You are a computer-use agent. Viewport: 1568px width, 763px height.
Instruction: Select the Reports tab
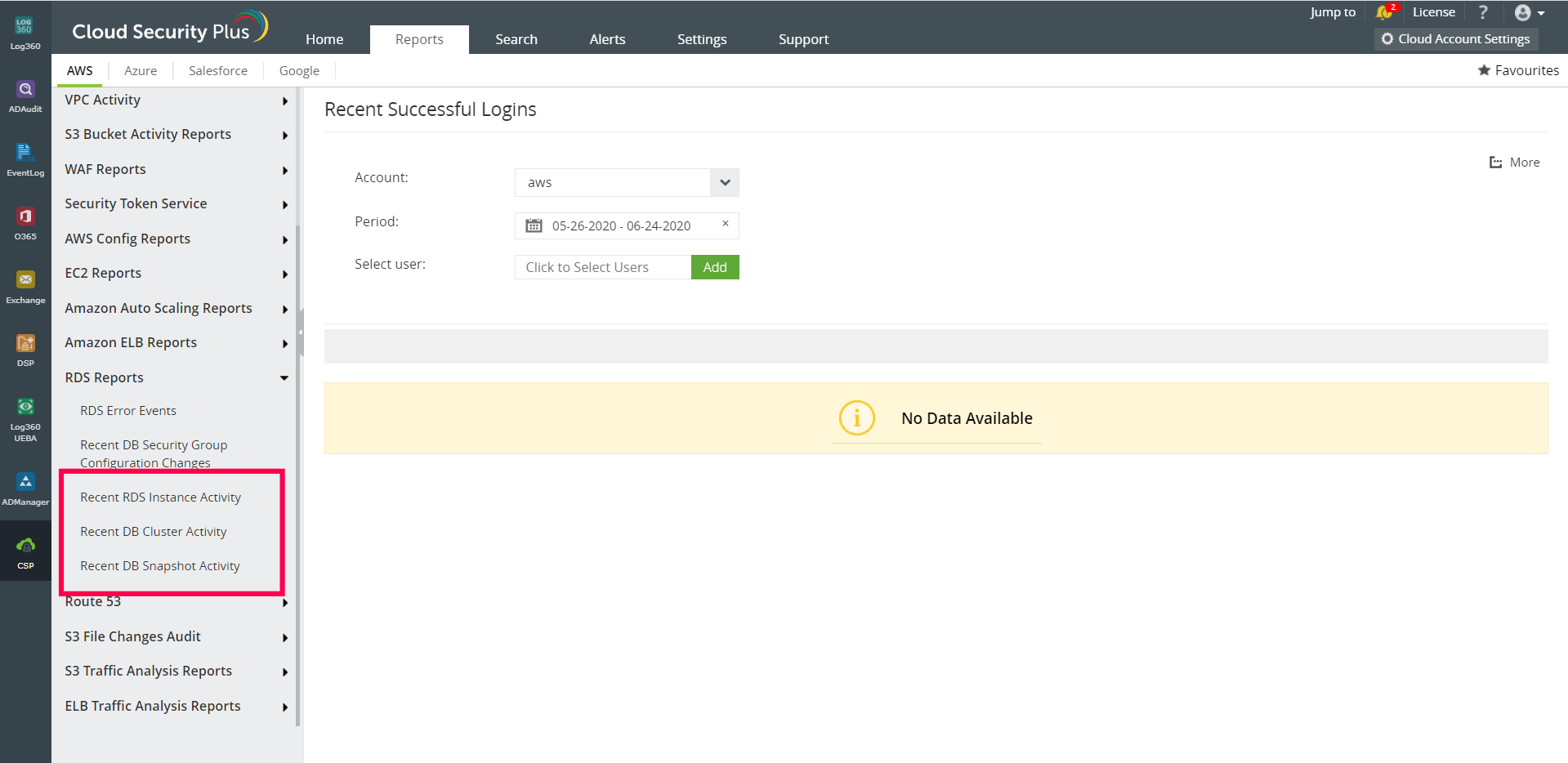[x=419, y=39]
